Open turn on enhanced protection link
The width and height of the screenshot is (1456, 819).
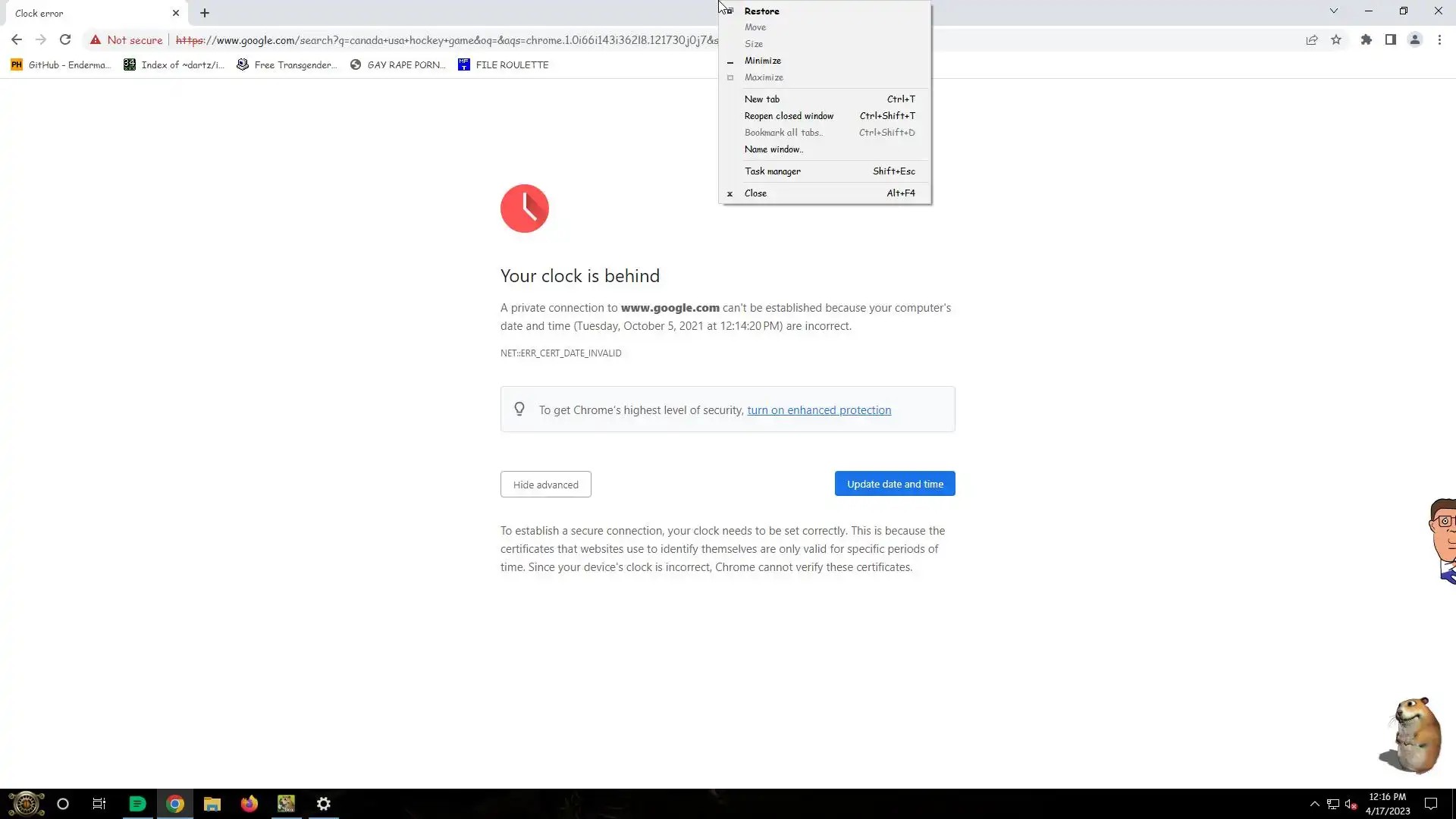[x=819, y=410]
